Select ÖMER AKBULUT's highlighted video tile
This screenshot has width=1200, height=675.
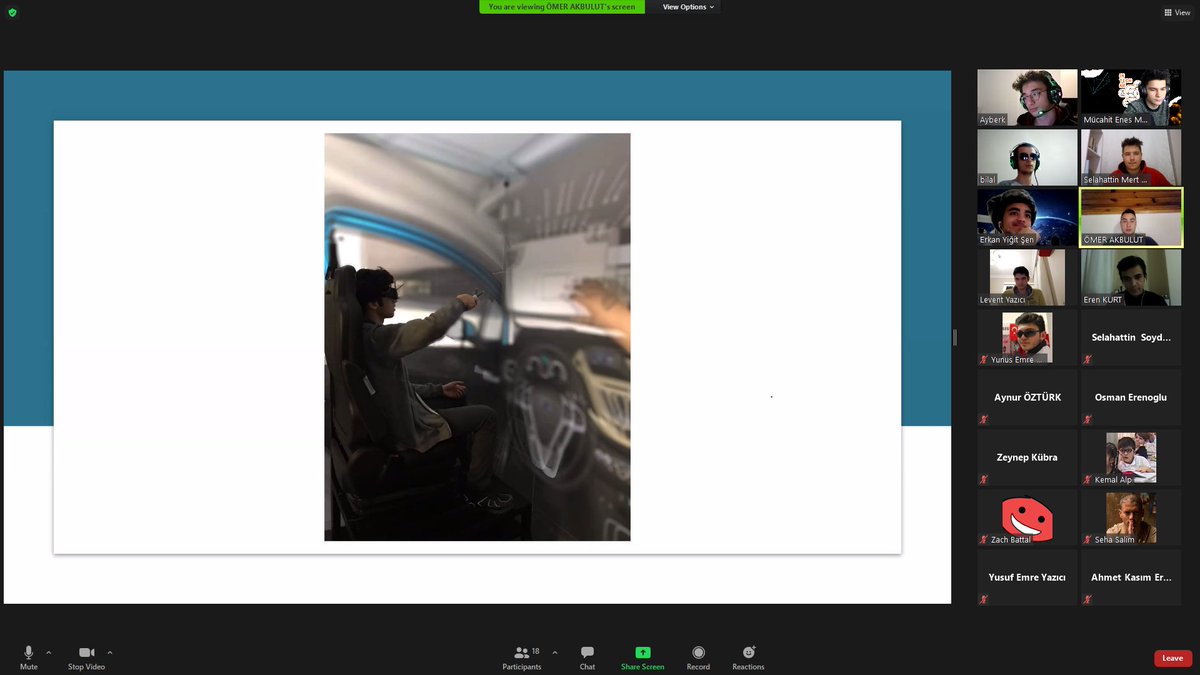coord(1131,218)
